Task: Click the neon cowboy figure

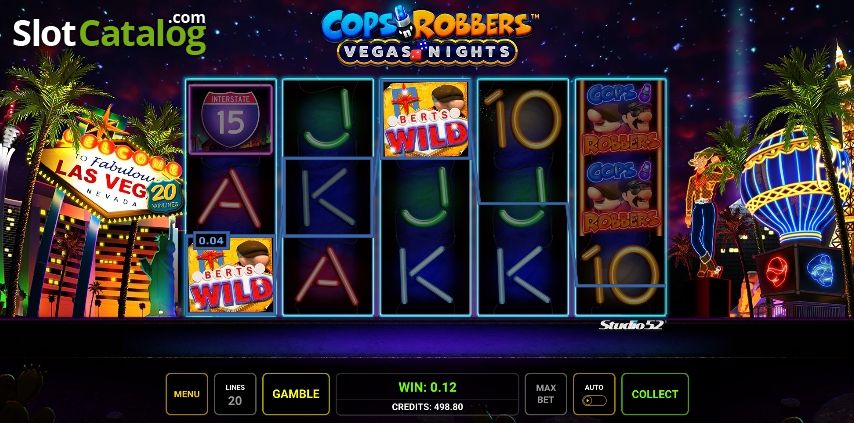Action: 706,212
